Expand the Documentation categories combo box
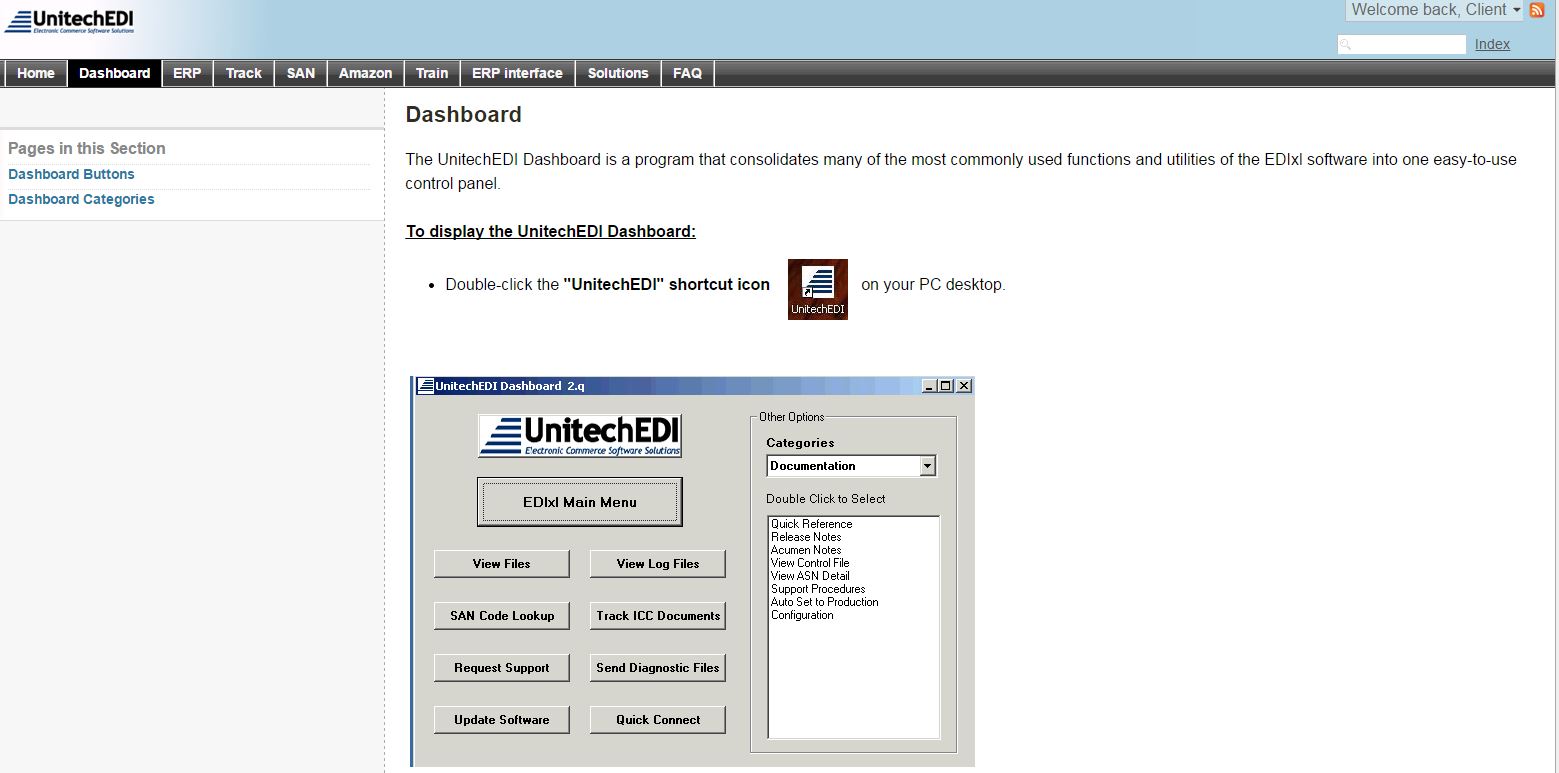The width and height of the screenshot is (1559, 773). click(x=927, y=466)
